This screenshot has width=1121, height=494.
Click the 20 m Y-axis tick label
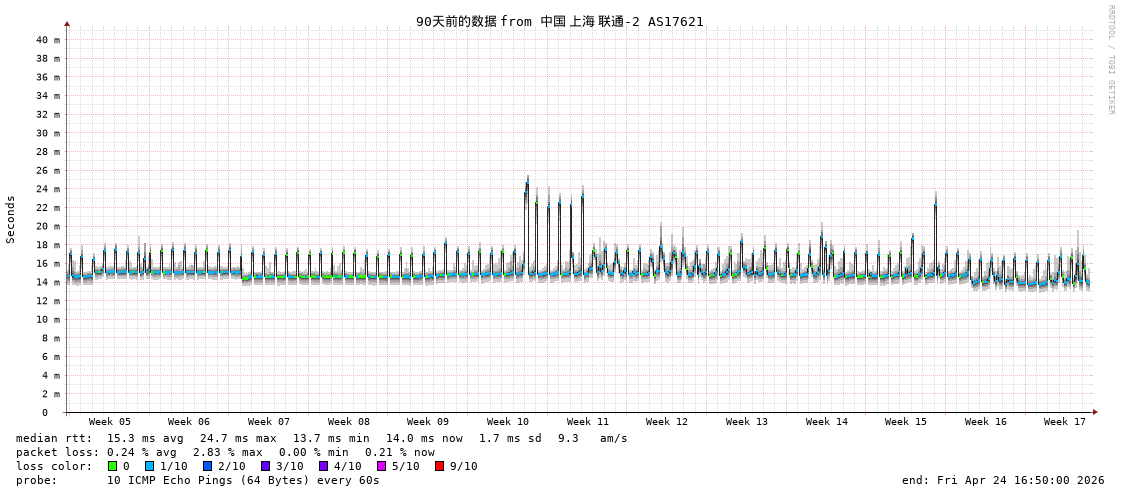[x=48, y=226]
